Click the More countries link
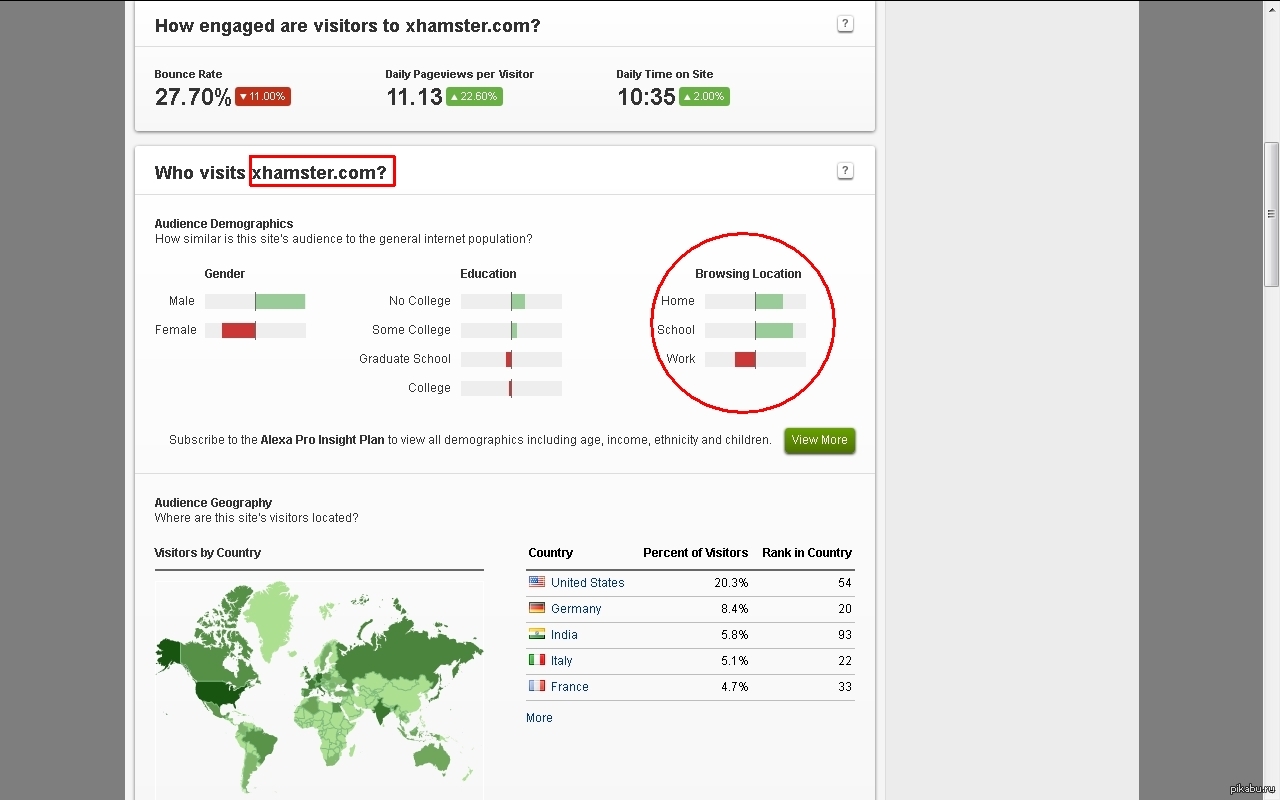Image resolution: width=1280 pixels, height=800 pixels. pyautogui.click(x=539, y=718)
